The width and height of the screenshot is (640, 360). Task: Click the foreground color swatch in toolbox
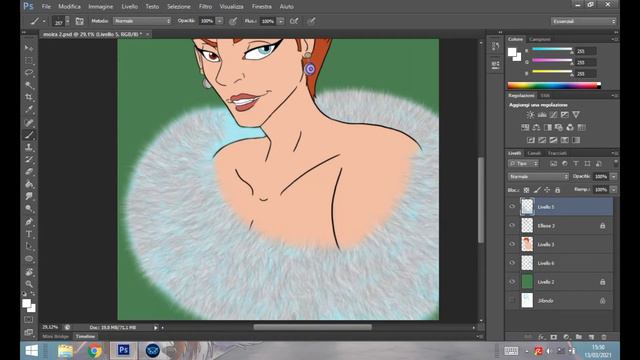point(27,303)
